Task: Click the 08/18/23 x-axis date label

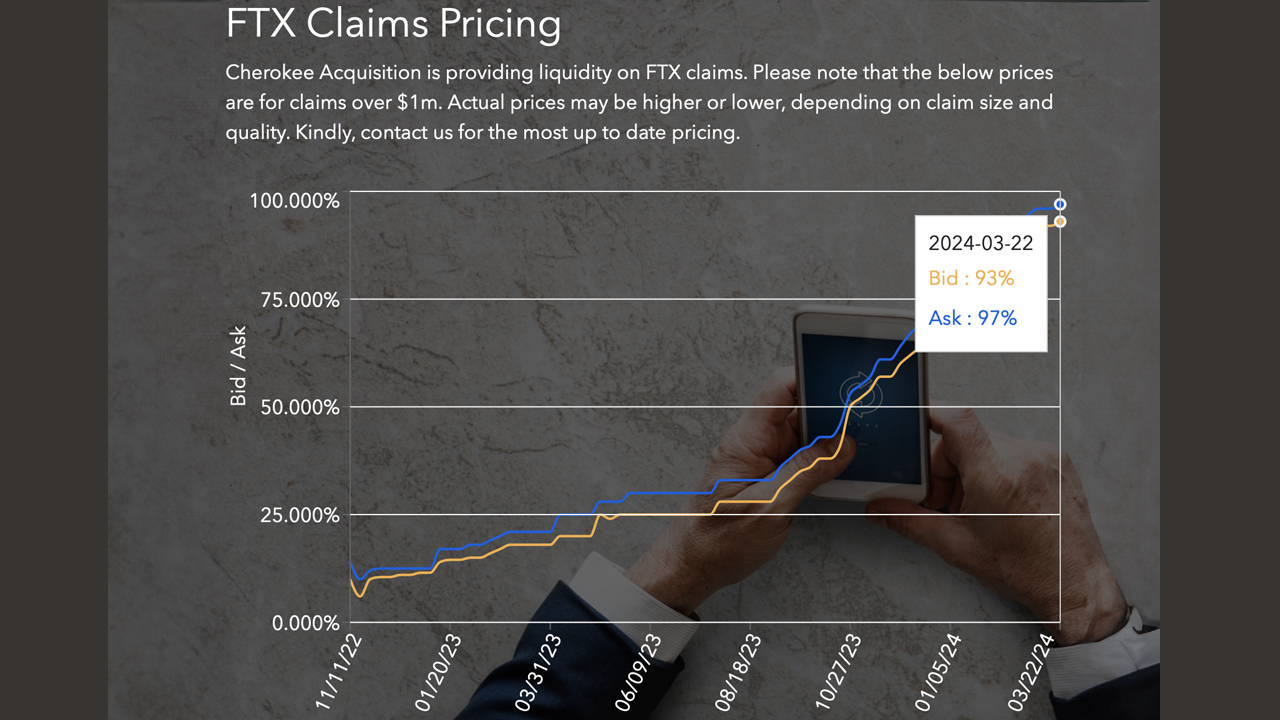Action: point(738,672)
